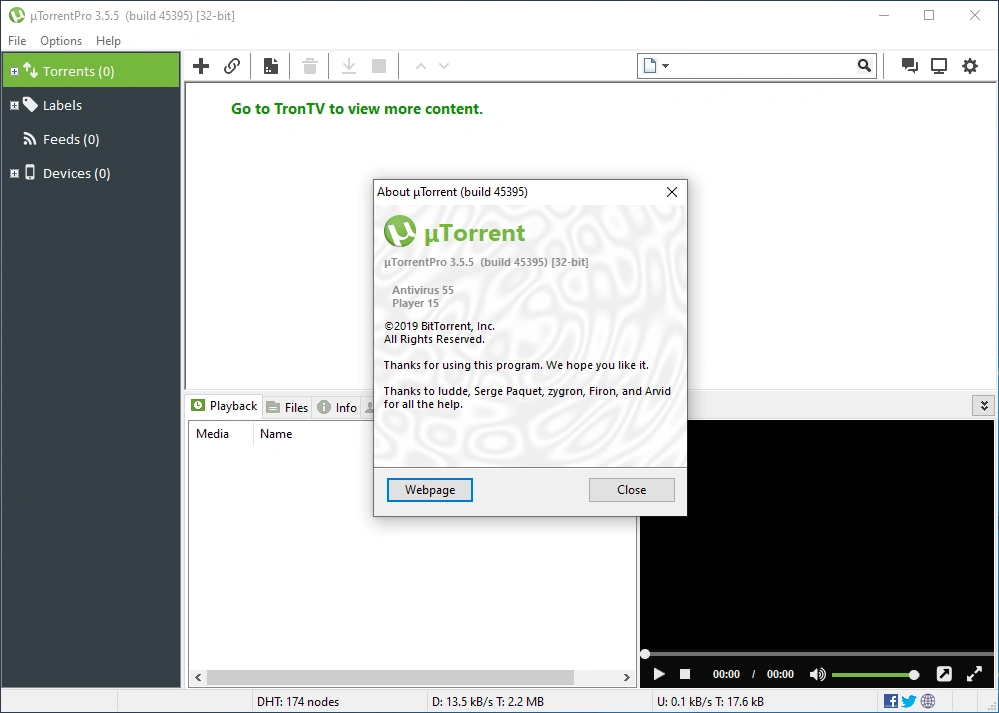The image size is (999, 713).
Task: Pop out the video player
Action: coord(944,674)
